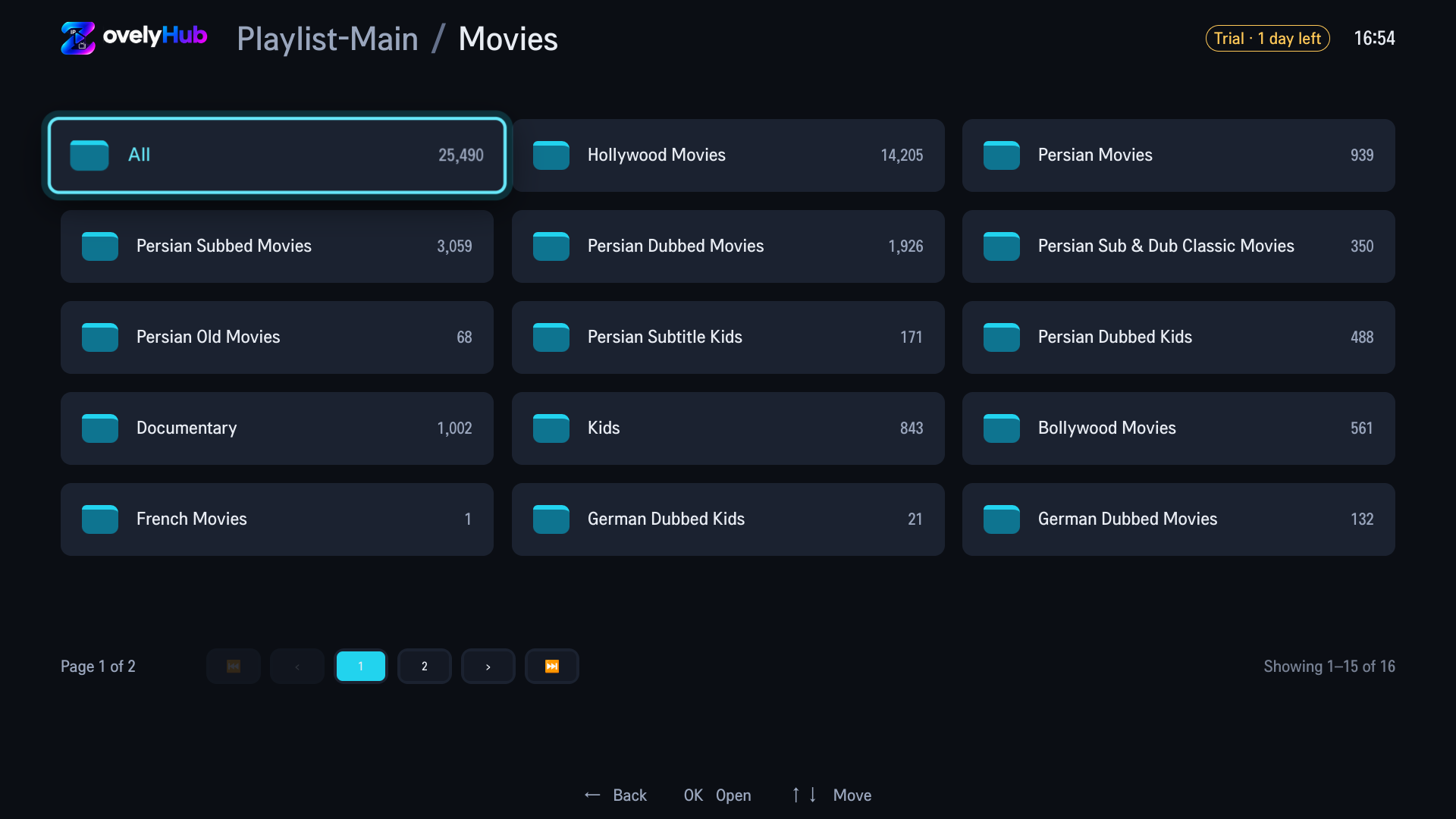The image size is (1456, 819).
Task: Select German Dubbed Movies folder icon
Action: click(x=1002, y=519)
